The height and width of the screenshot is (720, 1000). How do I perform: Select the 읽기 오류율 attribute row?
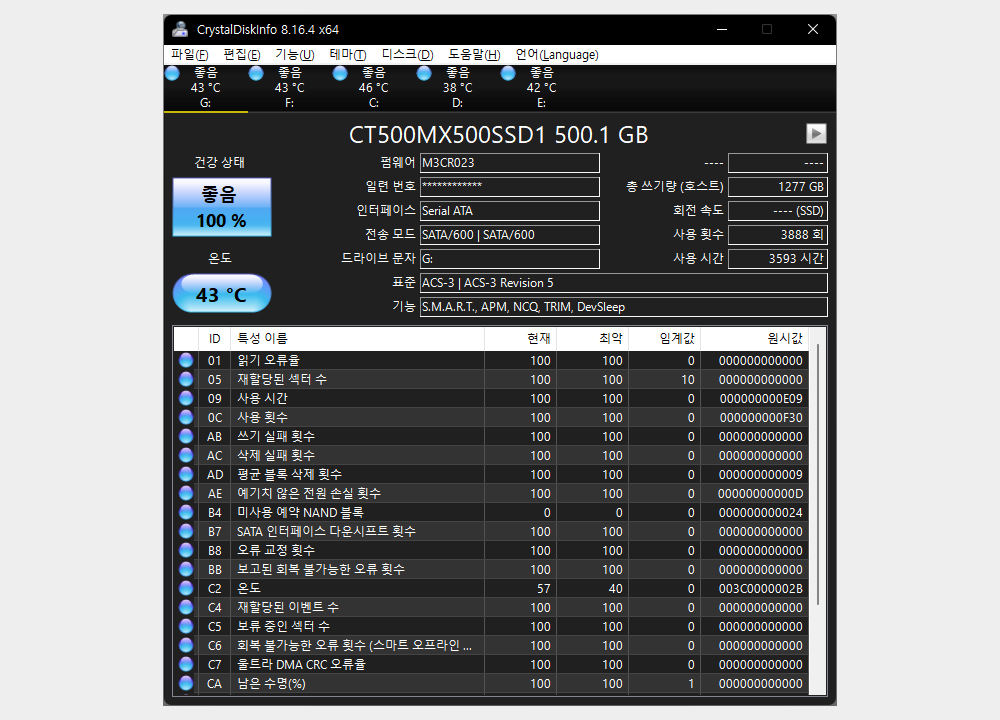pyautogui.click(x=491, y=360)
